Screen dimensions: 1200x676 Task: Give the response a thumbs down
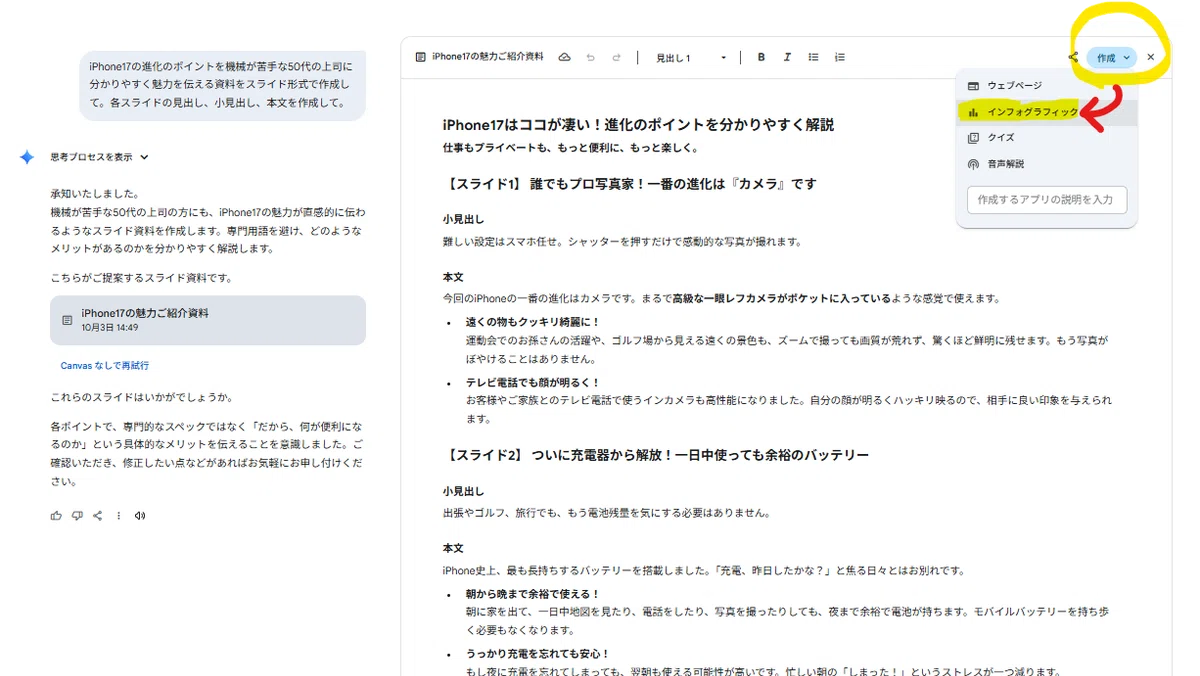[x=77, y=516]
